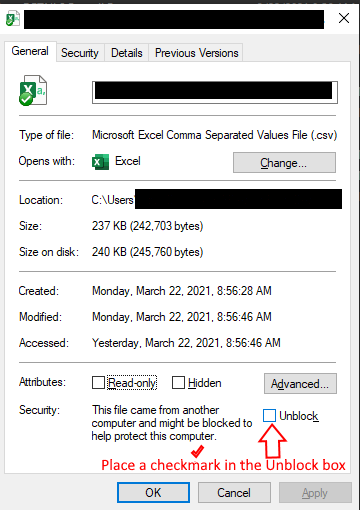This screenshot has width=360, height=510.
Task: Click the greyed Apply button
Action: [315, 492]
